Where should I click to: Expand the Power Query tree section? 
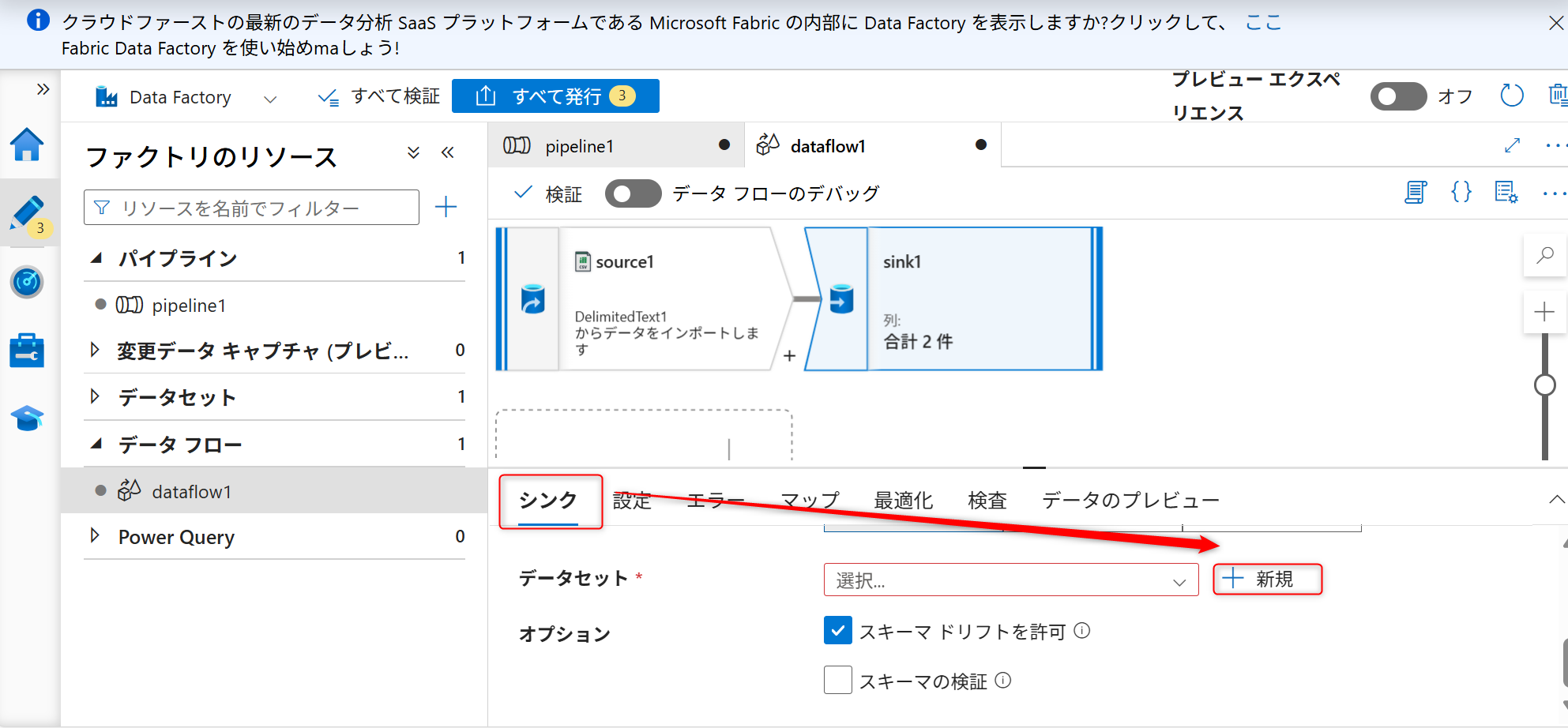[96, 536]
